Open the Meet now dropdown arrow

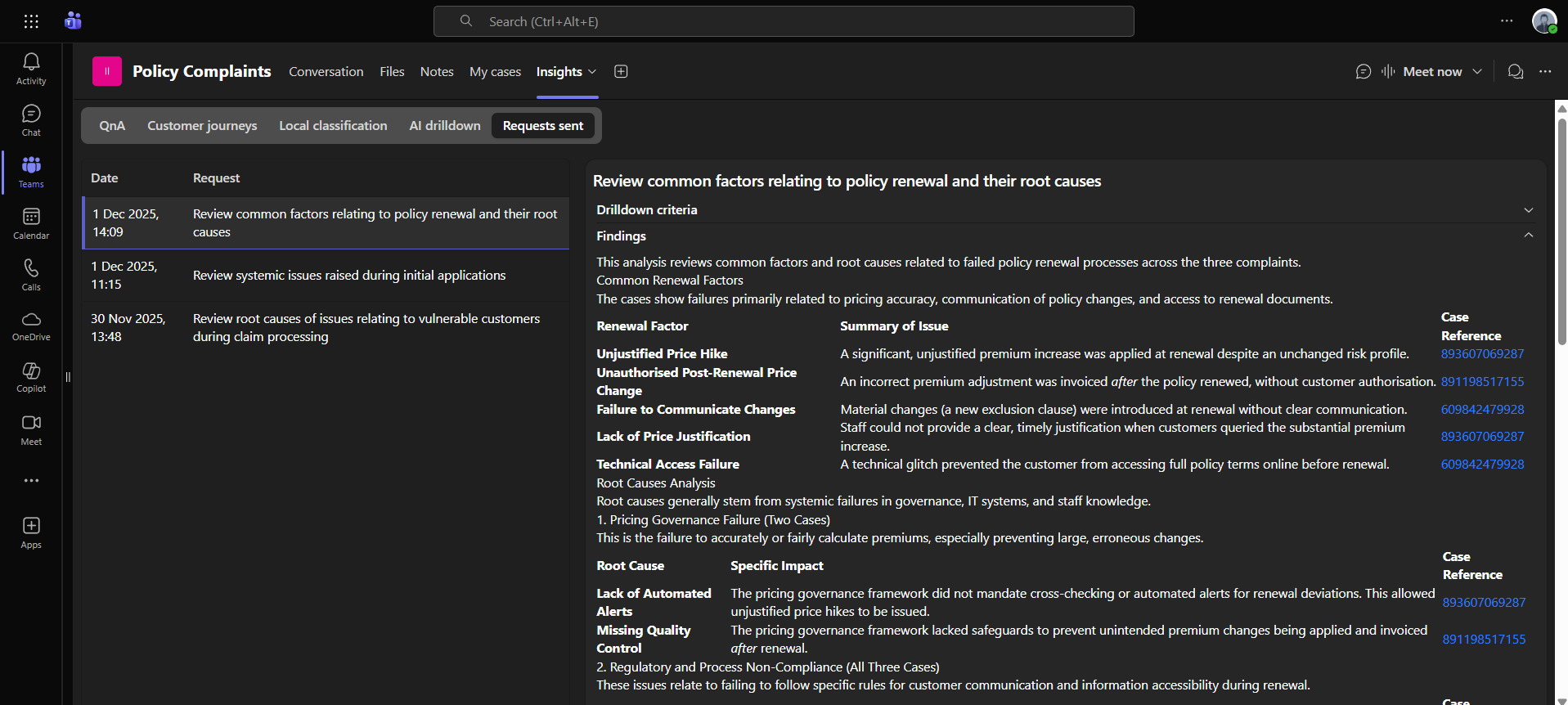1477,72
